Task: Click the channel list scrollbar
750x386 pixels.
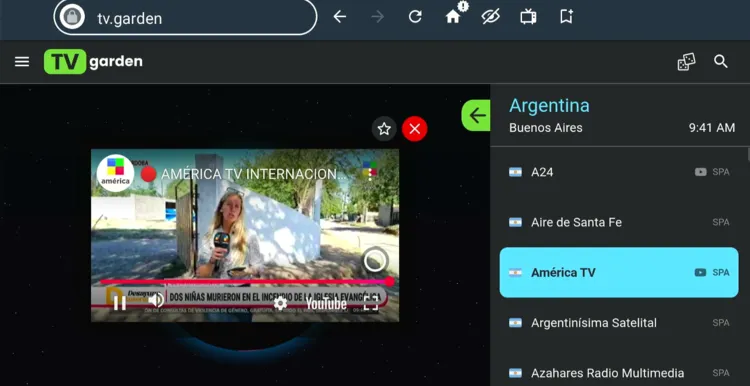Action: (x=748, y=155)
